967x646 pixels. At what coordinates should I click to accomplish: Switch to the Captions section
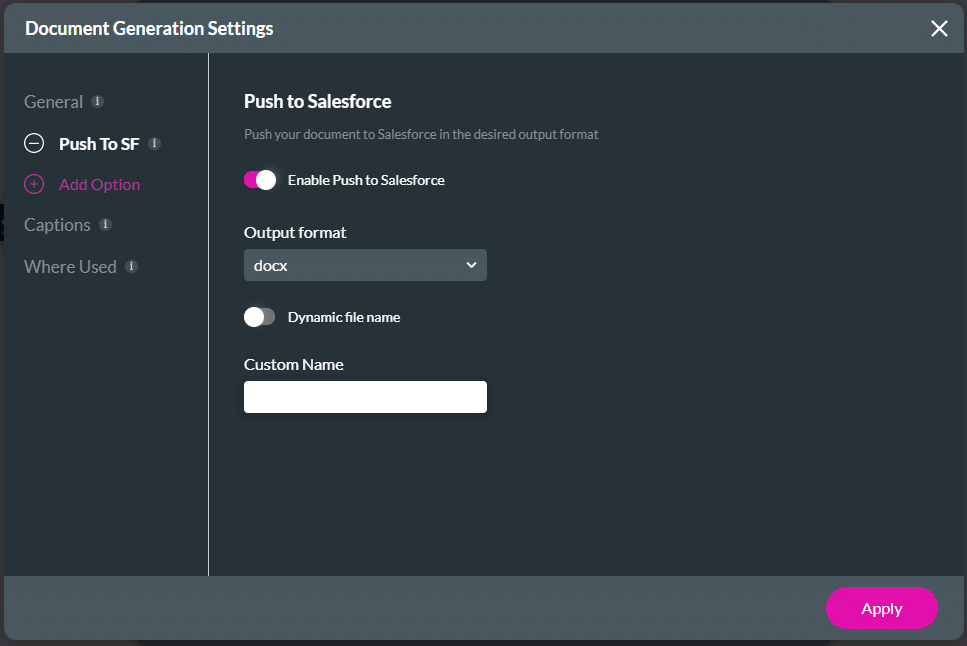[57, 225]
